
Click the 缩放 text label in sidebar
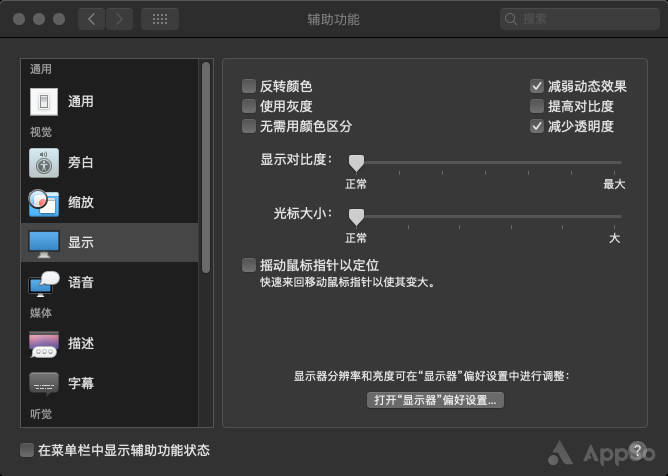pos(81,202)
